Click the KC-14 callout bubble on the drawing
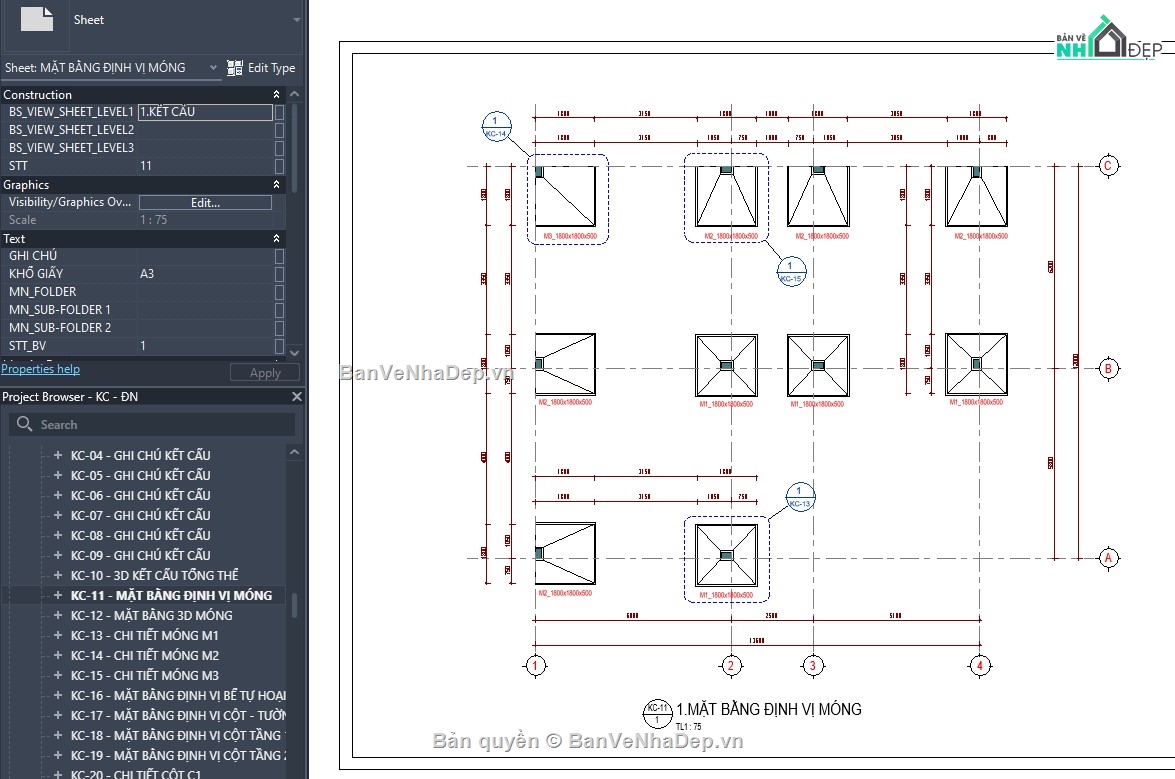 [496, 127]
